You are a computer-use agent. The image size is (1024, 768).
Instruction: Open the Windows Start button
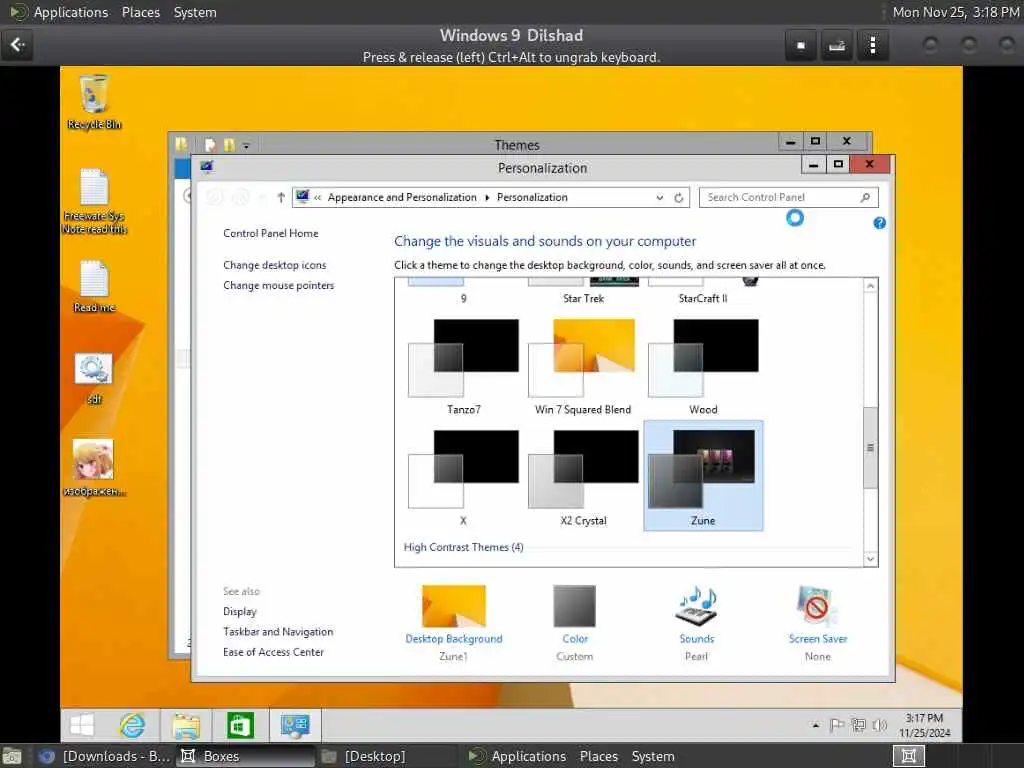(82, 725)
